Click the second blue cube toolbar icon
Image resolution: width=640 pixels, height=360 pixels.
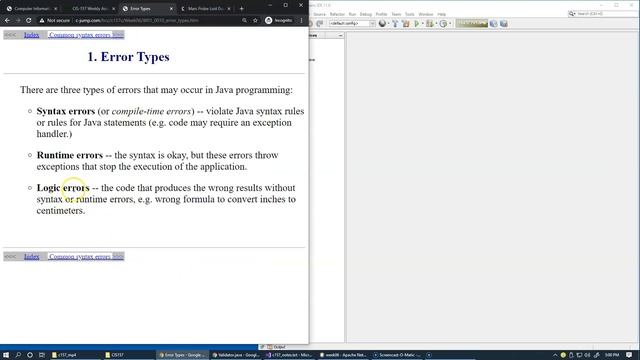click(504, 24)
